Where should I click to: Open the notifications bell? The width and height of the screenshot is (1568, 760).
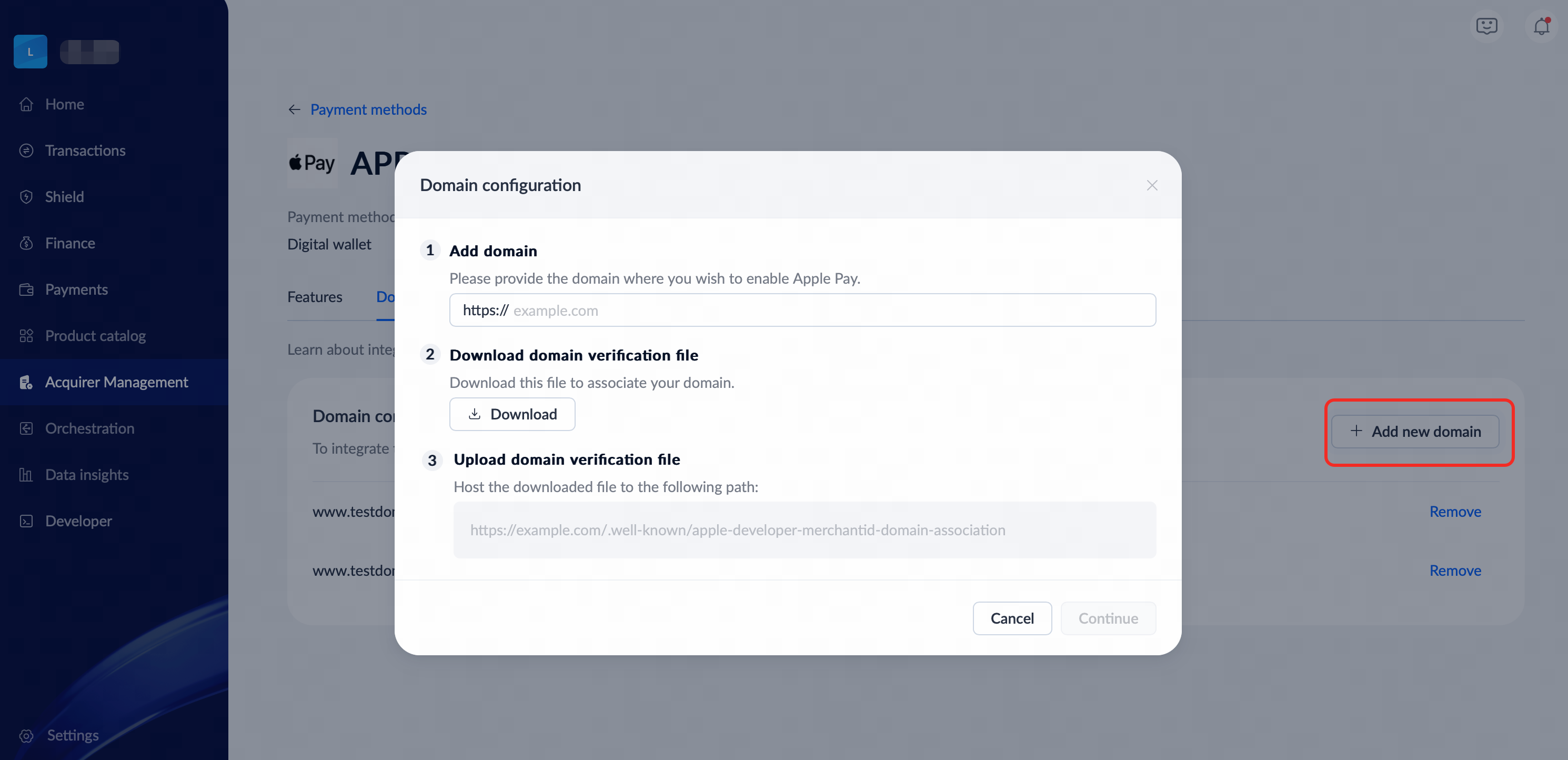pos(1541,26)
